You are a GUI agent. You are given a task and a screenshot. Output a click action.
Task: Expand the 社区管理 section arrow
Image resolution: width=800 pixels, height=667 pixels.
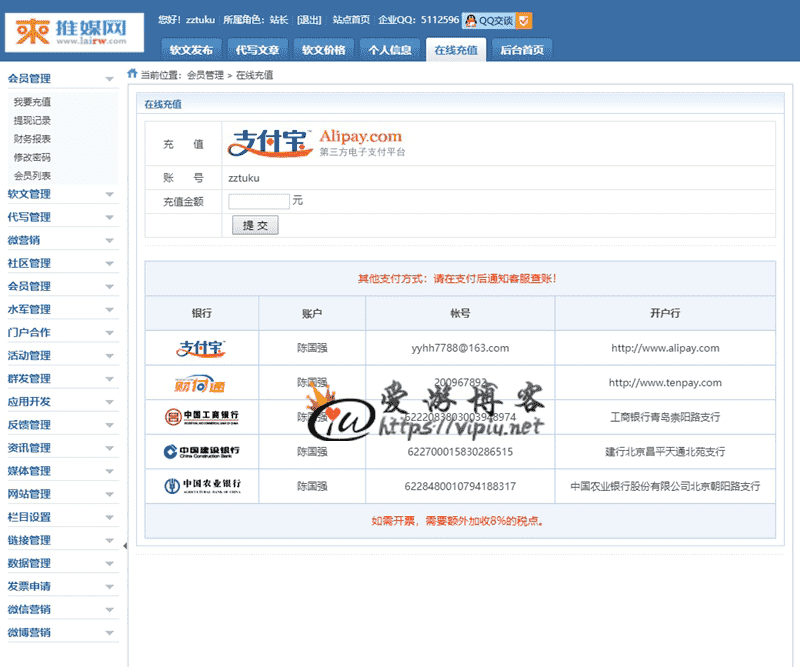109,263
